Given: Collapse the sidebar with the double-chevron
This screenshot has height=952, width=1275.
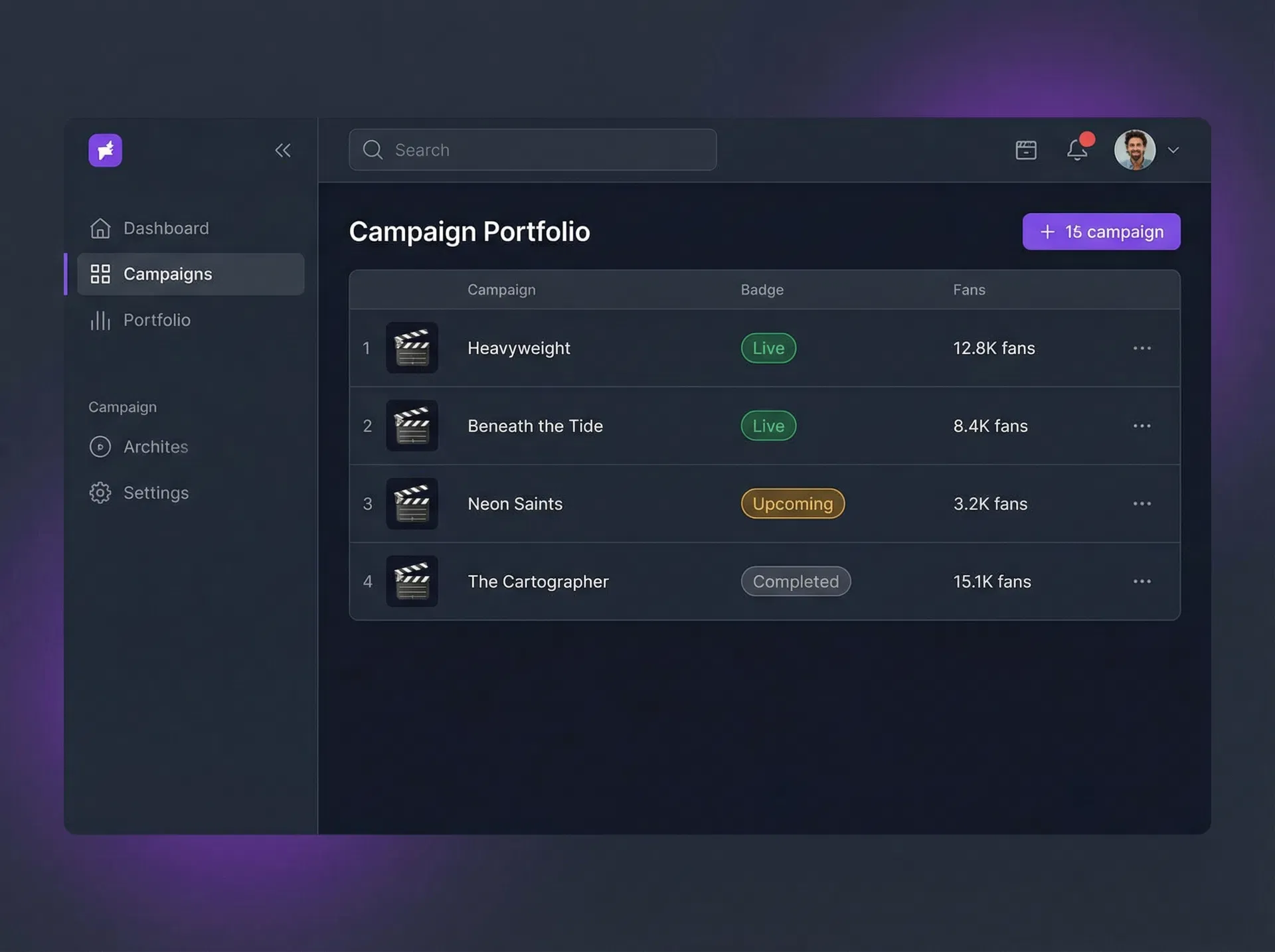Looking at the screenshot, I should click(x=283, y=150).
